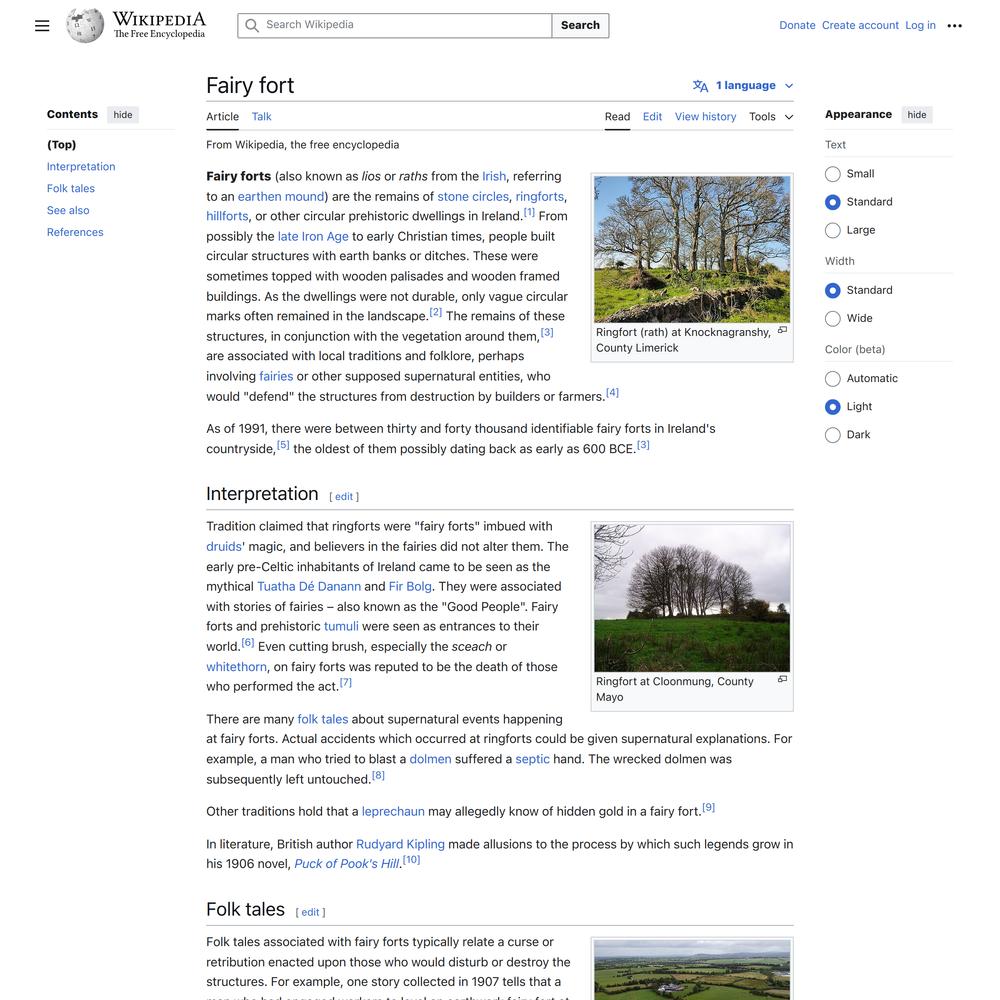This screenshot has height=1000, width=1000.
Task: Follow the Irish link
Action: pos(494,176)
